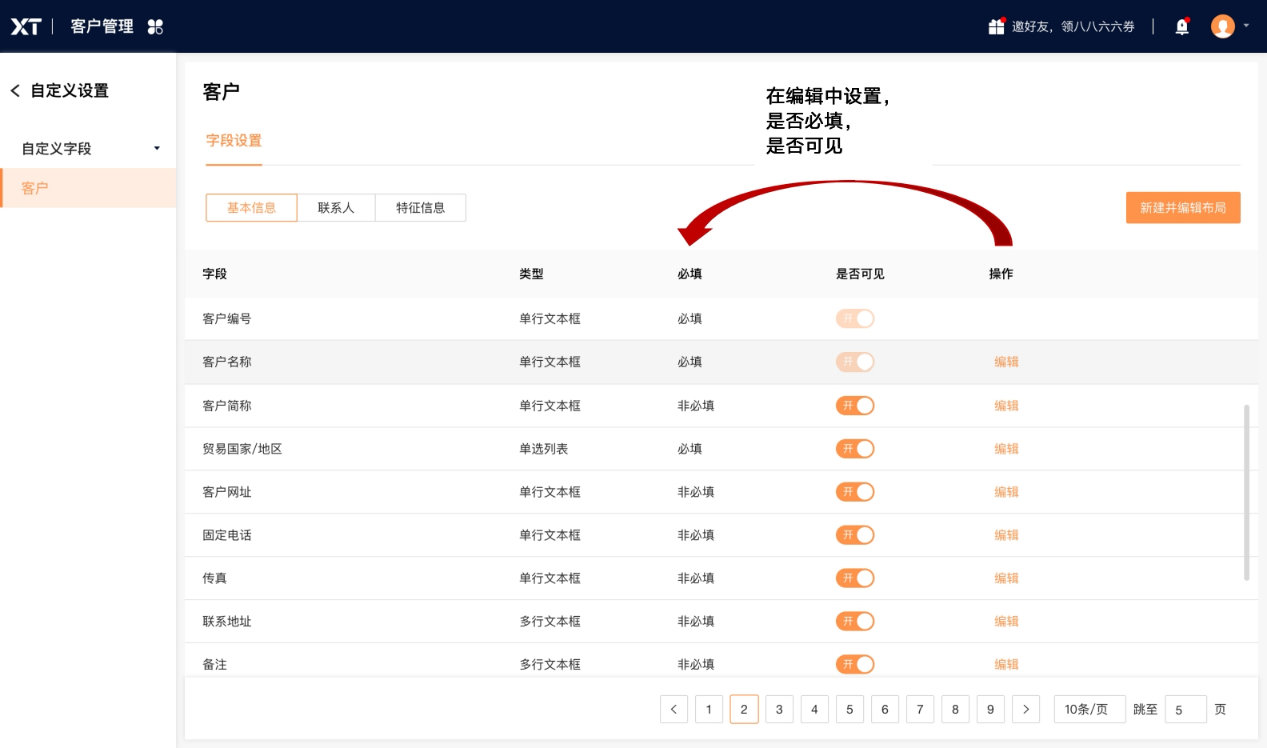This screenshot has height=748, width=1267.
Task: Click the 新建并编辑布局 button
Action: point(1183,207)
